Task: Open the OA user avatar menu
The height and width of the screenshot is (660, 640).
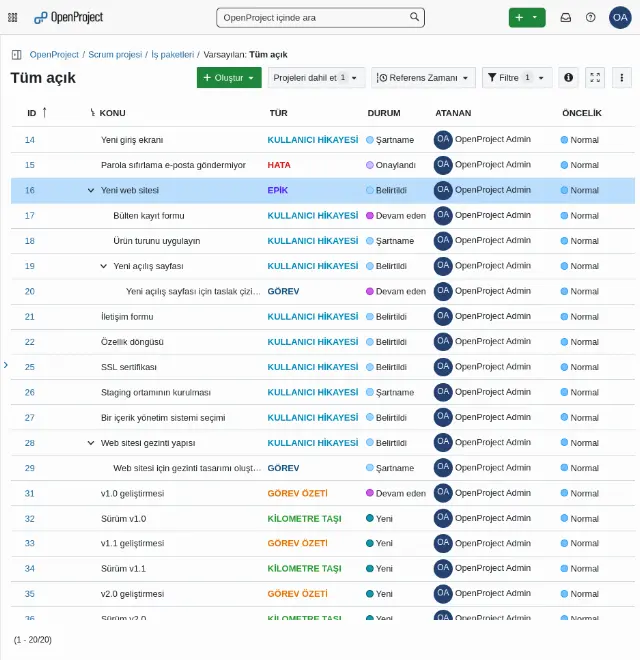Action: tap(620, 18)
